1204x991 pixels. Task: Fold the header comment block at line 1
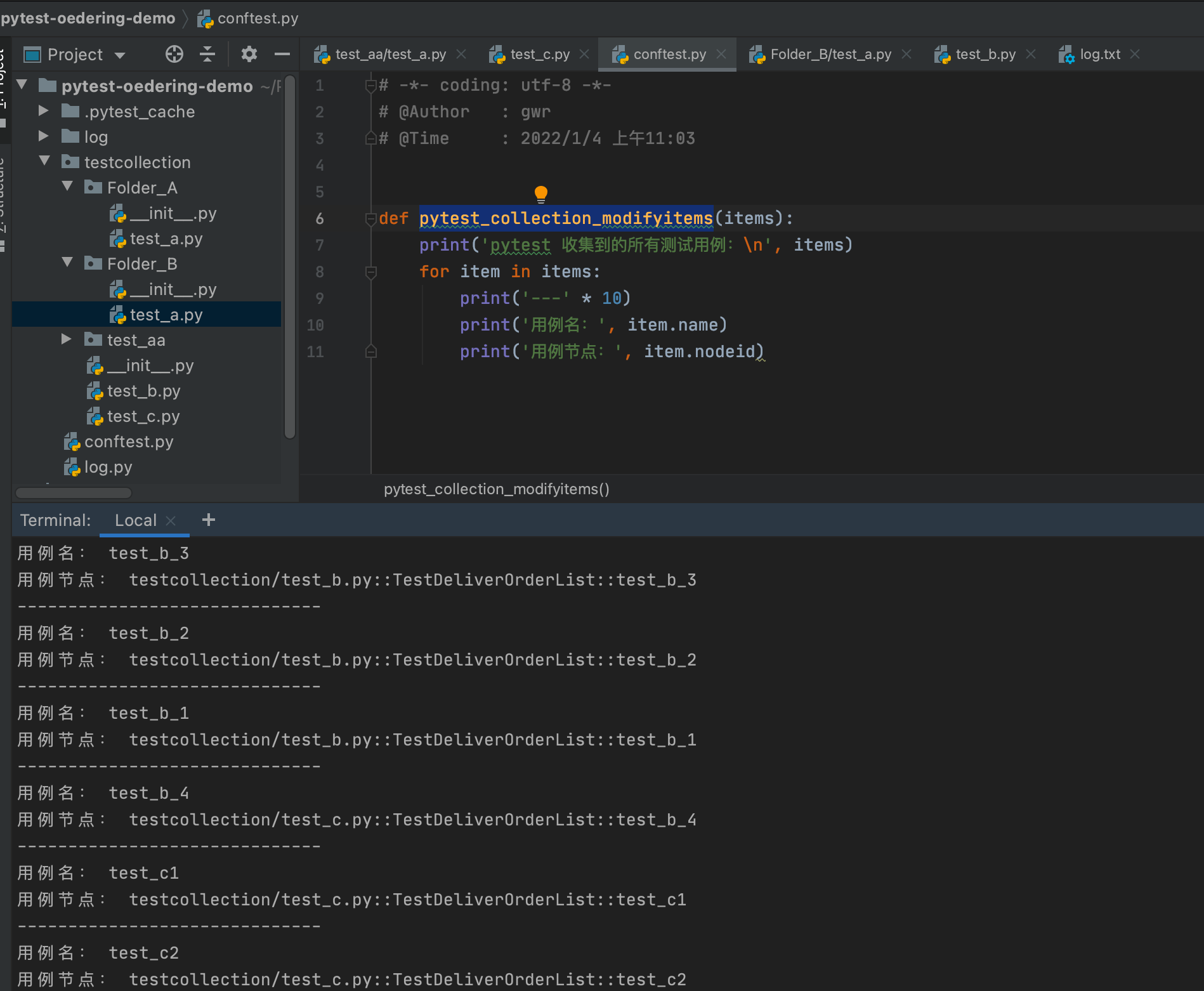(371, 86)
